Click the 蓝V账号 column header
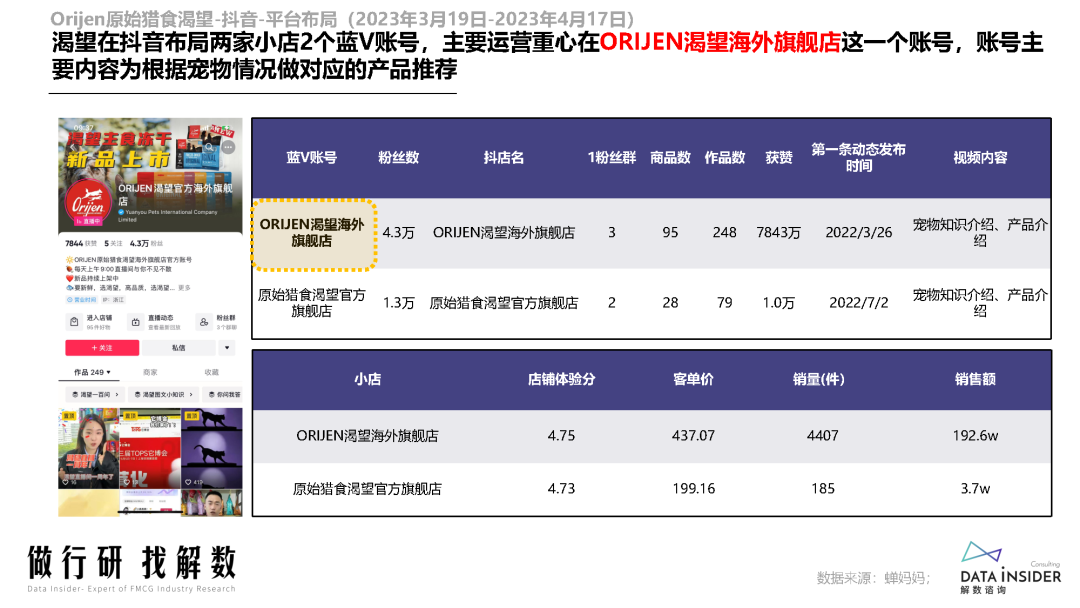1080x608 pixels. tap(311, 158)
